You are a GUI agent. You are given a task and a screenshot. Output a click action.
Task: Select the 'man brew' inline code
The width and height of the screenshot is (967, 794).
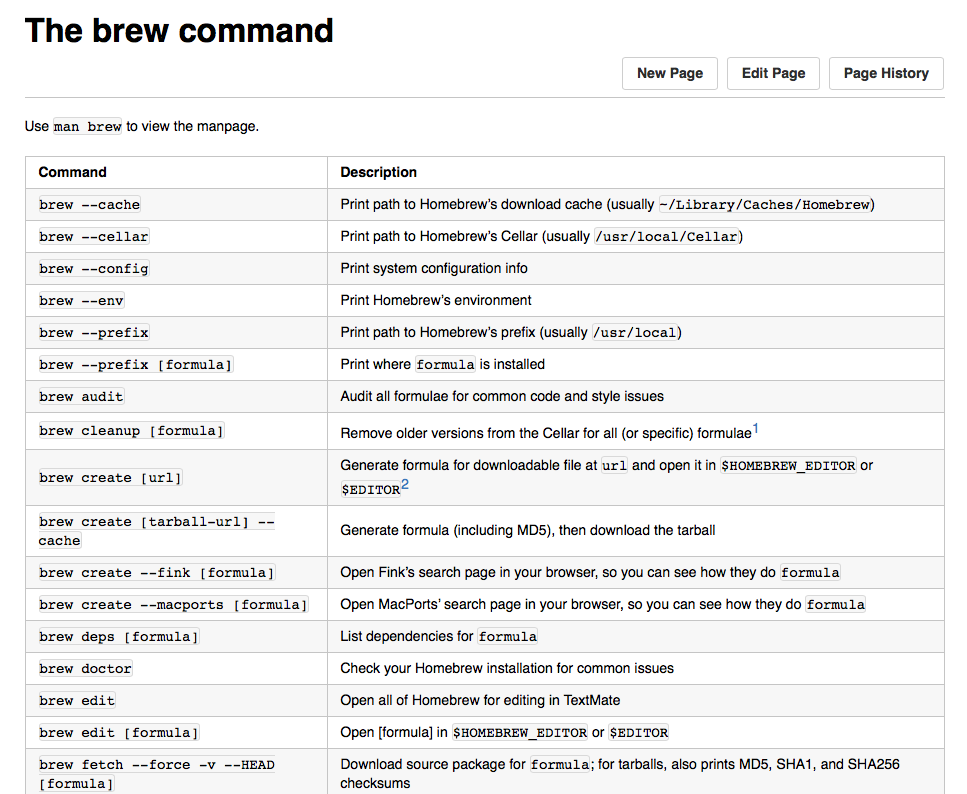88,126
